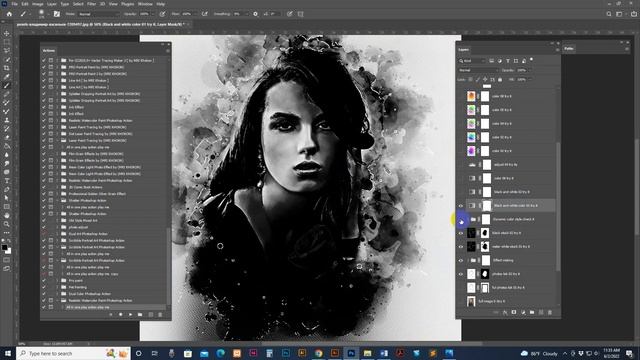The image size is (640, 360).
Task: Select the Move tool
Action: [x=7, y=33]
